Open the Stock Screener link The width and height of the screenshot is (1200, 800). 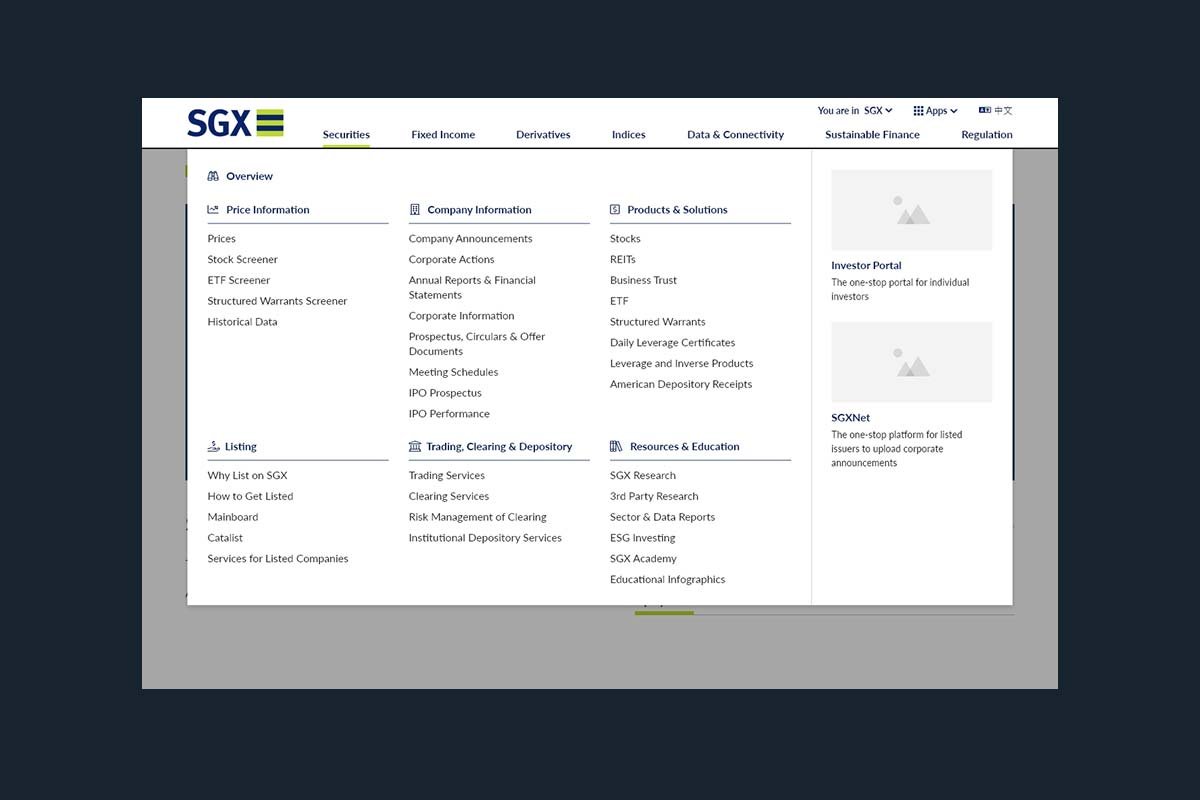[x=242, y=260]
